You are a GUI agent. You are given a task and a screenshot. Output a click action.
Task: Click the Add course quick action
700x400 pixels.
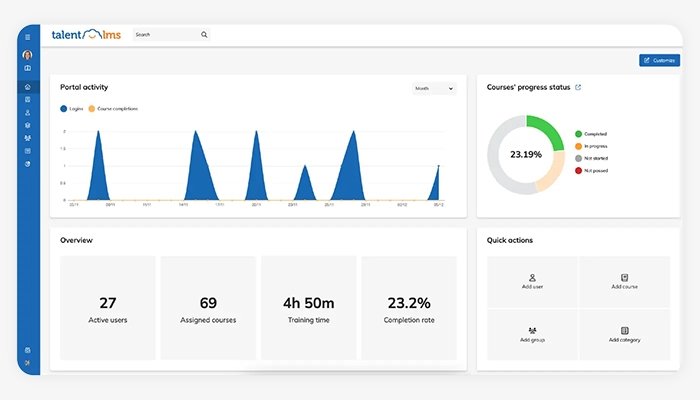pyautogui.click(x=625, y=282)
